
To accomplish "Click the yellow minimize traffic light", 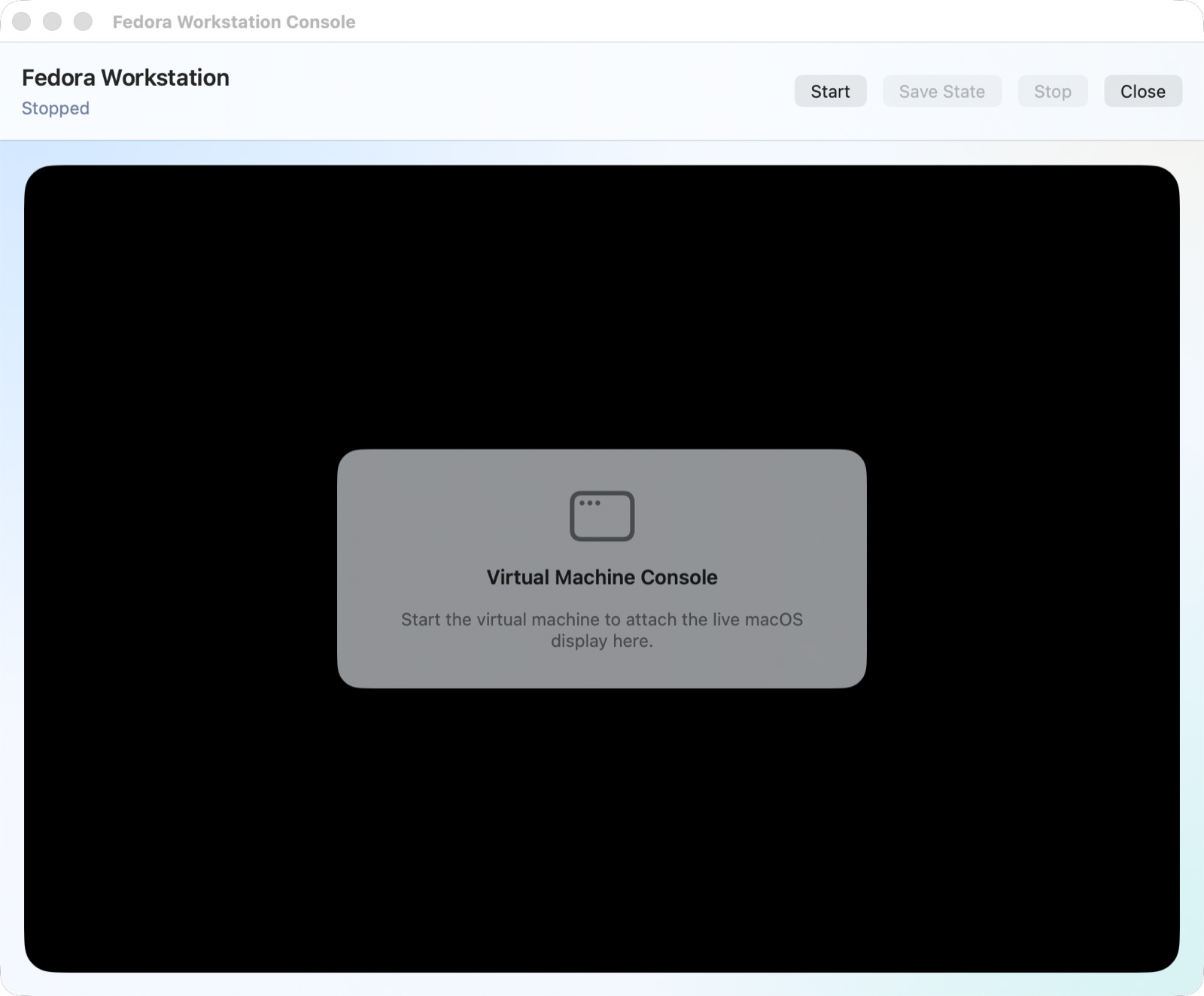I will [52, 22].
